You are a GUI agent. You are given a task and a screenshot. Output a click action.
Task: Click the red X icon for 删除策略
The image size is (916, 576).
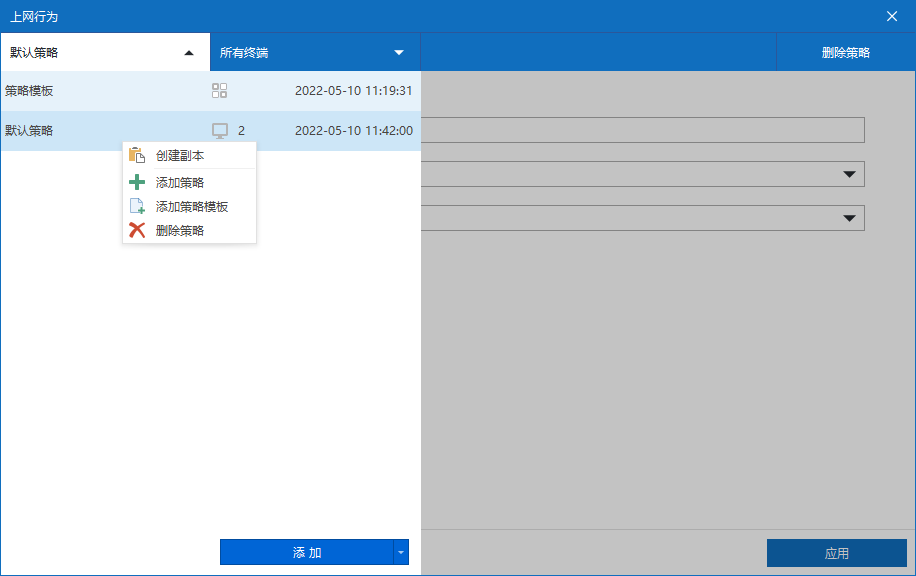(x=137, y=230)
